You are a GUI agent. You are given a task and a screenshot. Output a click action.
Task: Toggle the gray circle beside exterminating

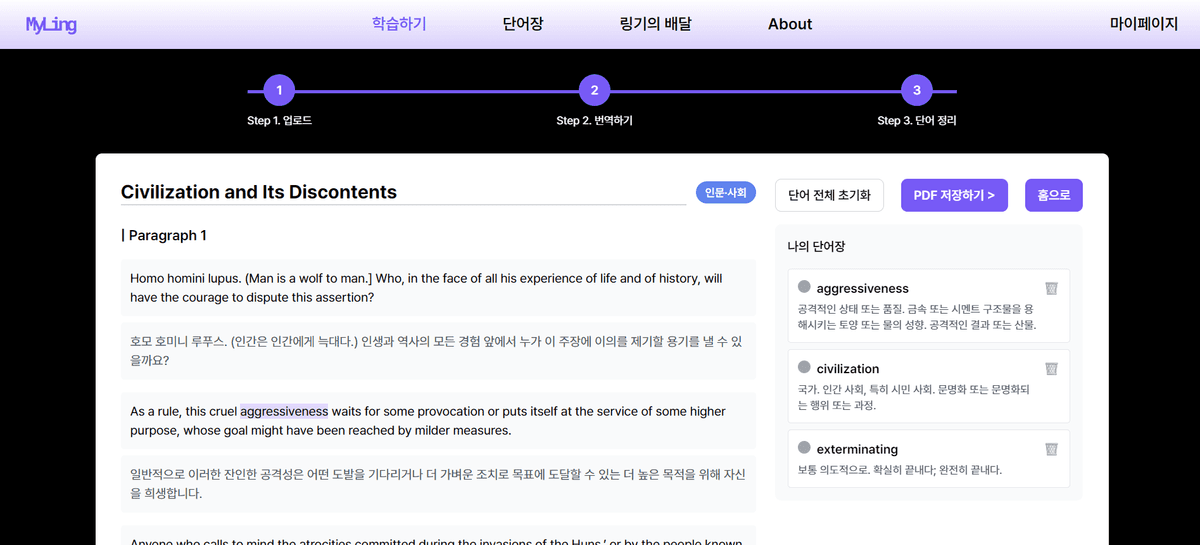804,449
